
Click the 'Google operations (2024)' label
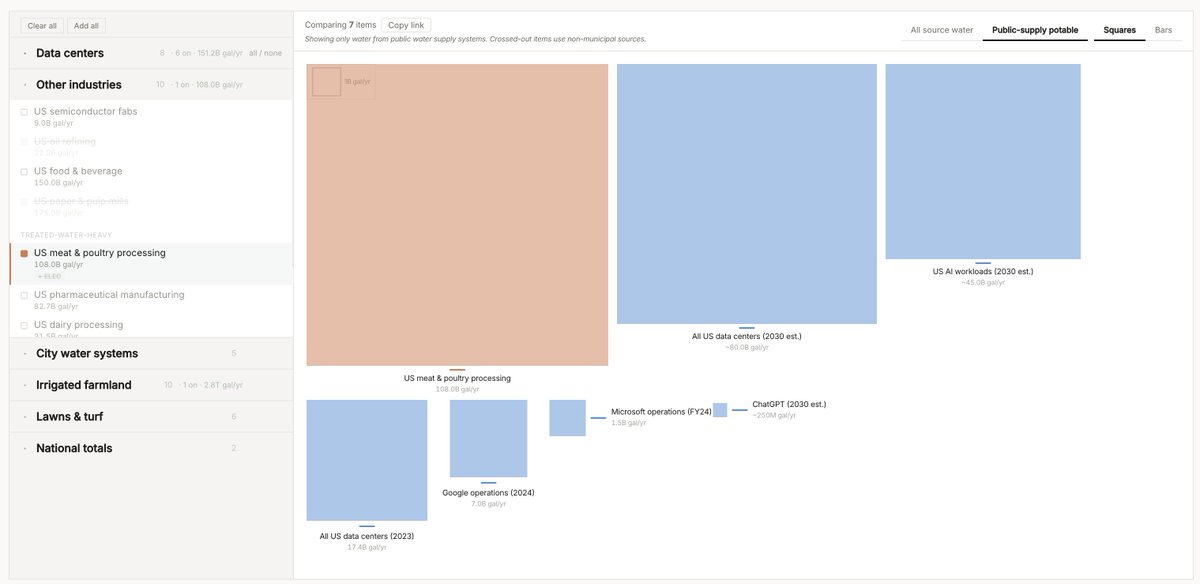pos(488,492)
